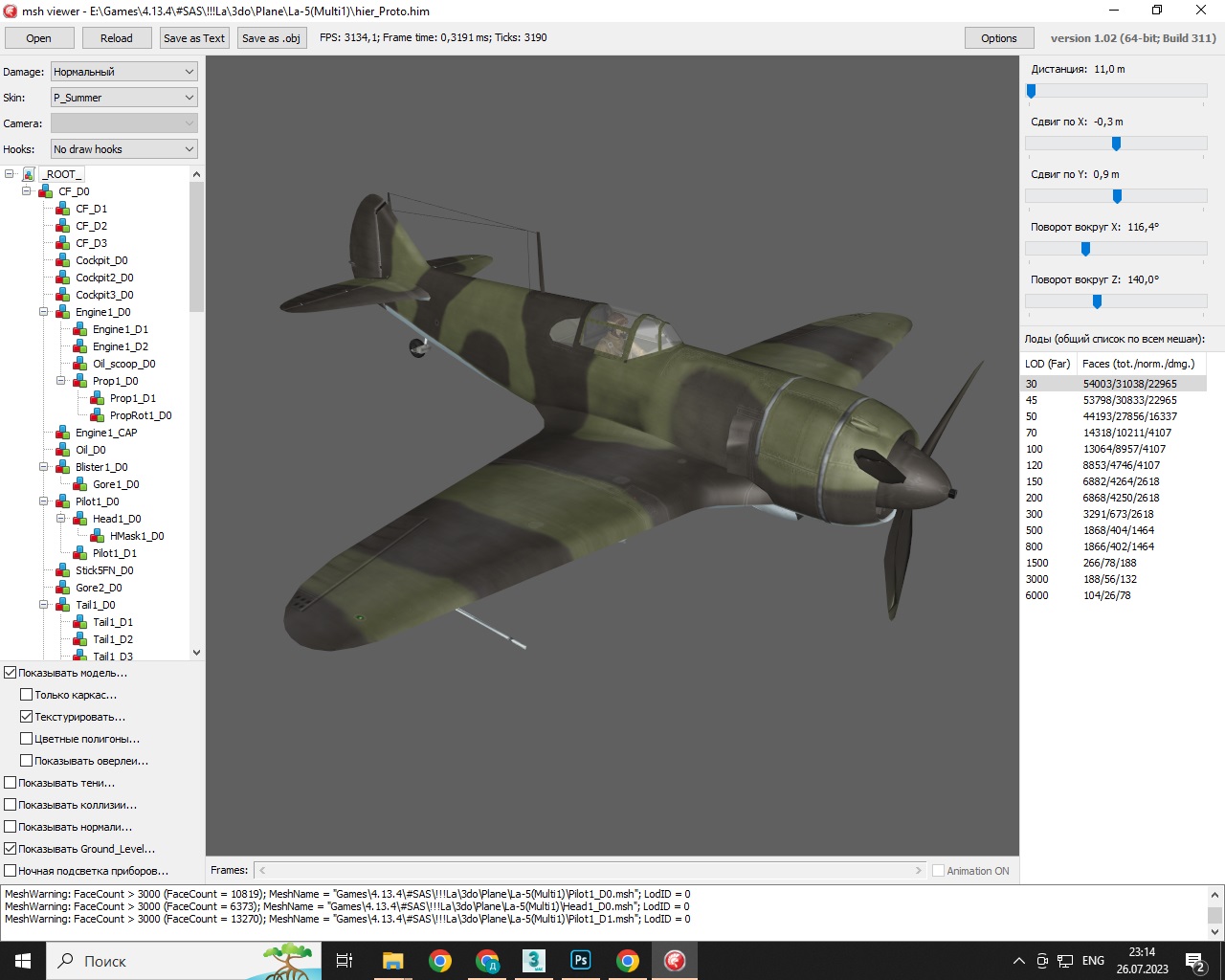1225x980 pixels.
Task: Click the mesh icon next to Cockpit_D0
Action: 63,260
